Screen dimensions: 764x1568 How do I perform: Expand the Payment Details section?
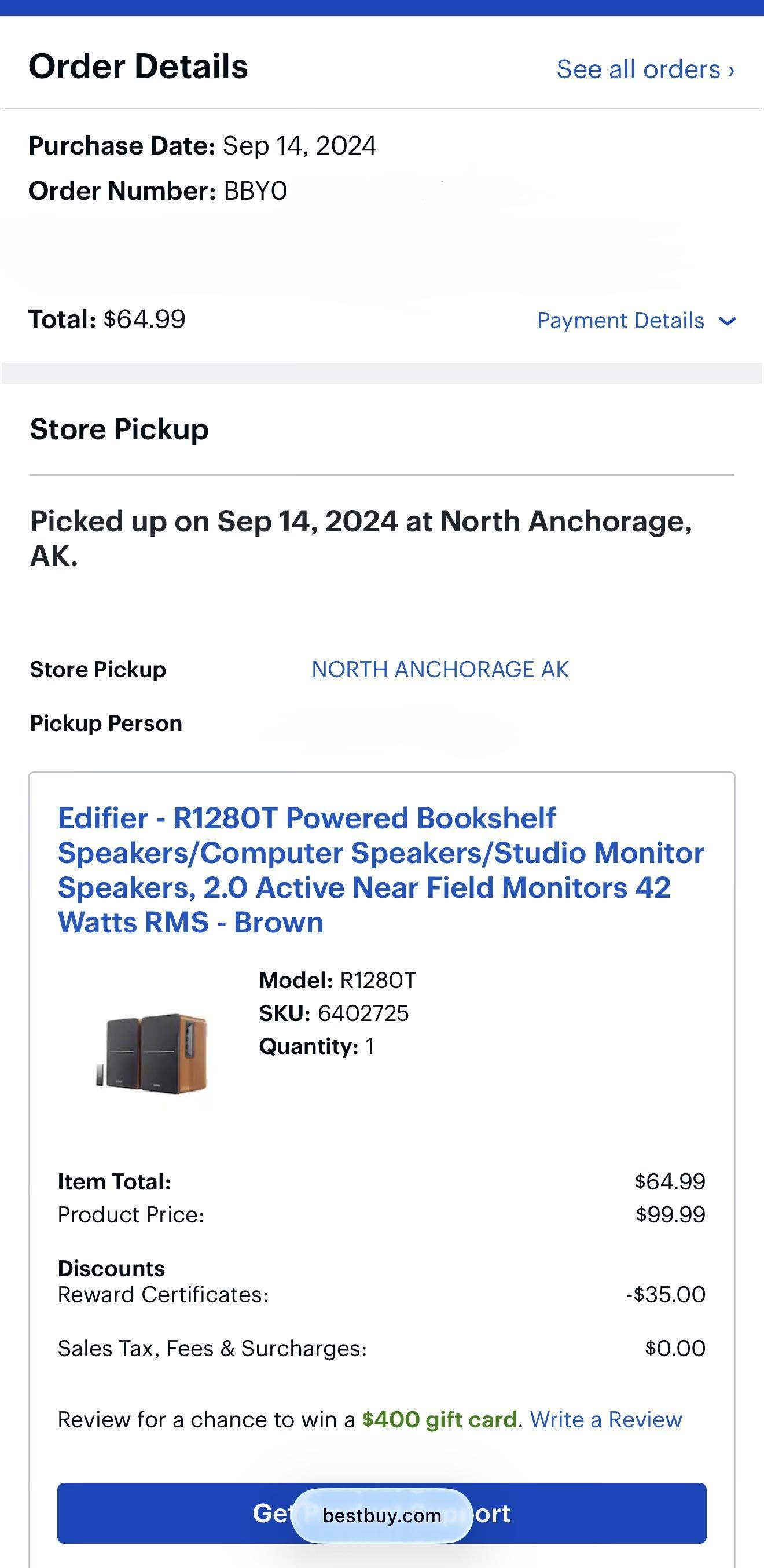pos(621,320)
